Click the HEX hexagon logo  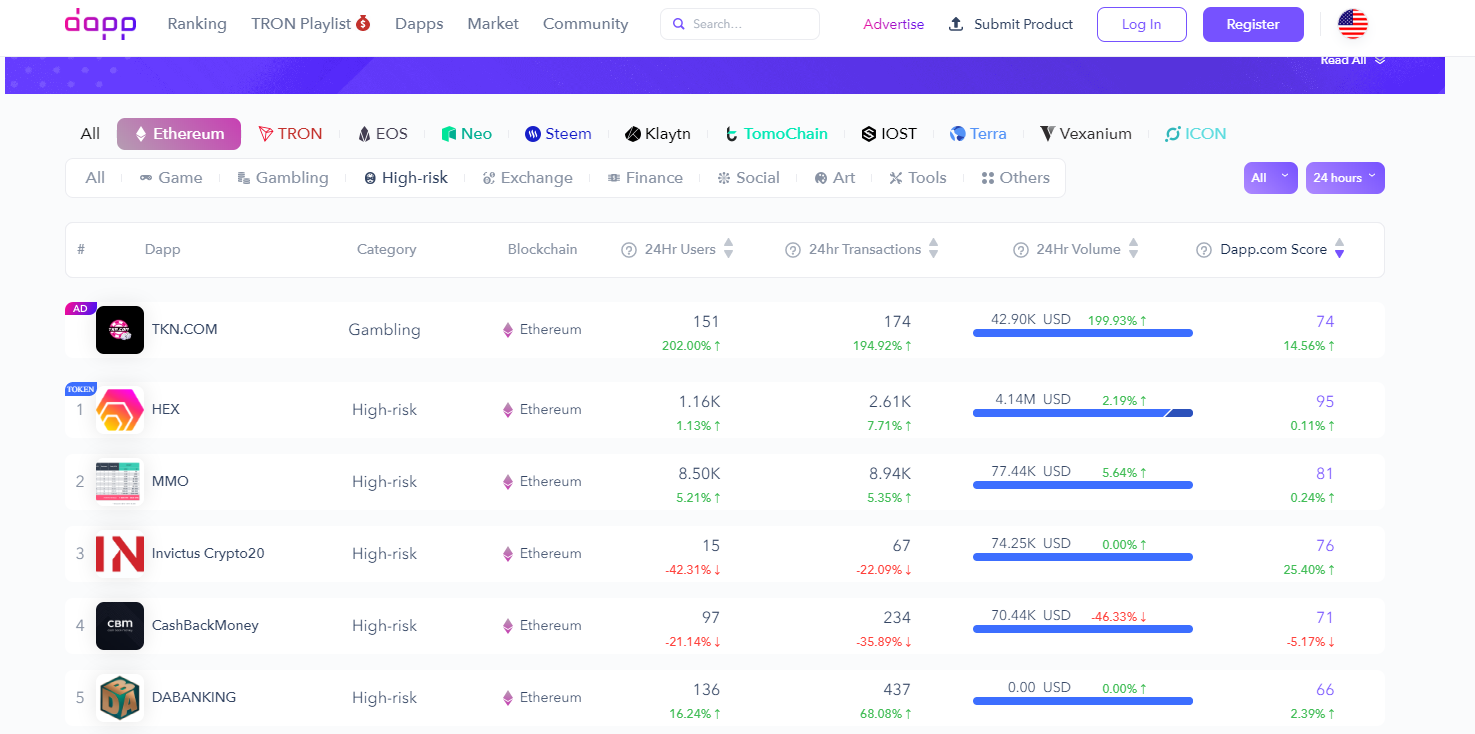point(120,410)
